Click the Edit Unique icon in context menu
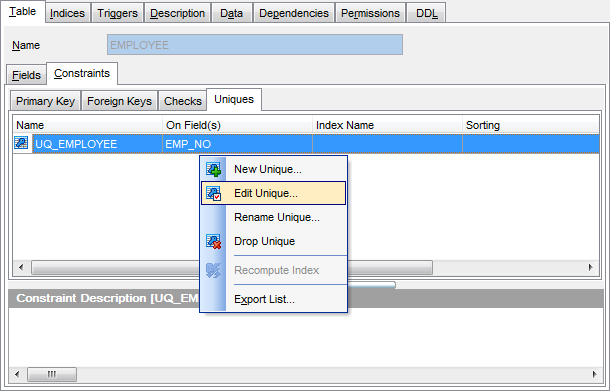 pyautogui.click(x=213, y=193)
